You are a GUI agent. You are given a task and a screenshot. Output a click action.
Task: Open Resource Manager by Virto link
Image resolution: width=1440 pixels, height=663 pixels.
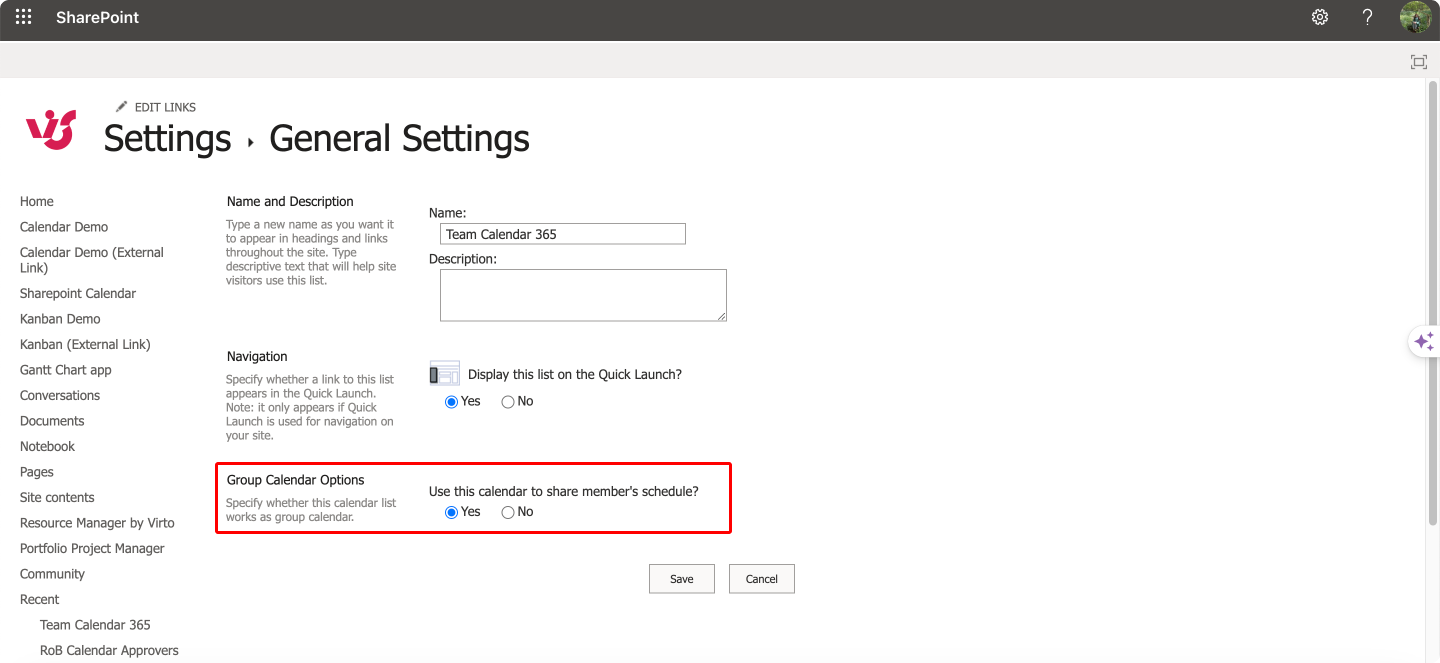(x=97, y=523)
